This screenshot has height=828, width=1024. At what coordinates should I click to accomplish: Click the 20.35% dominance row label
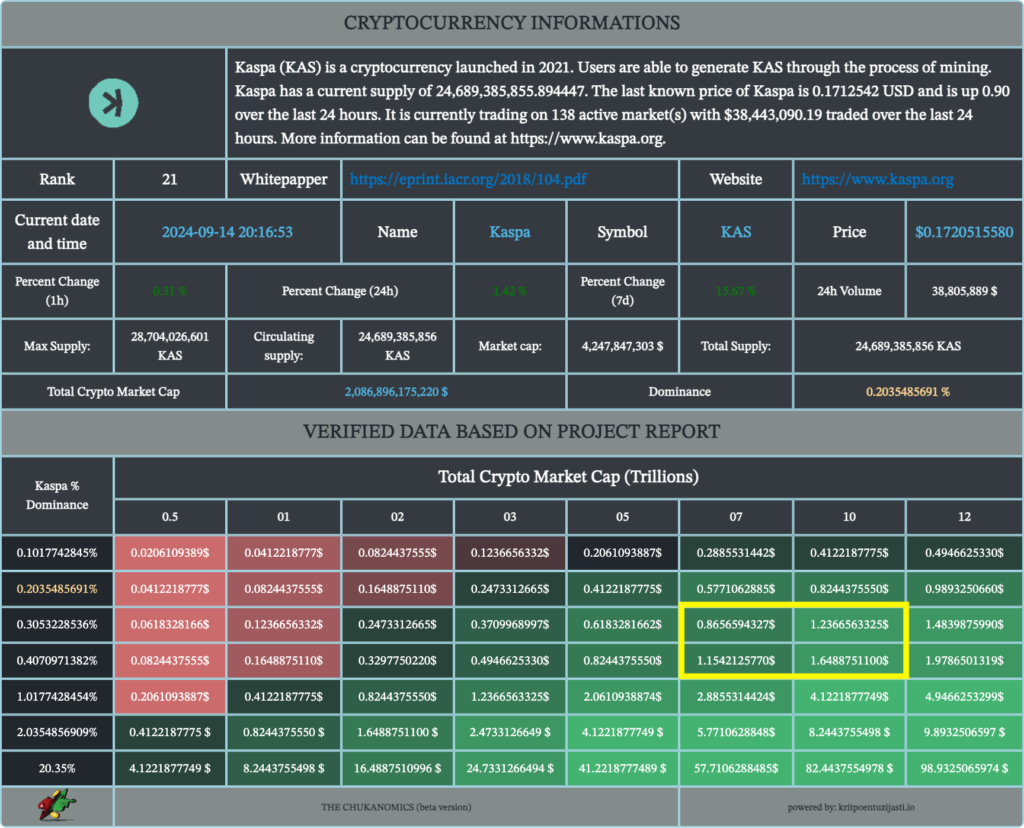[x=57, y=767]
